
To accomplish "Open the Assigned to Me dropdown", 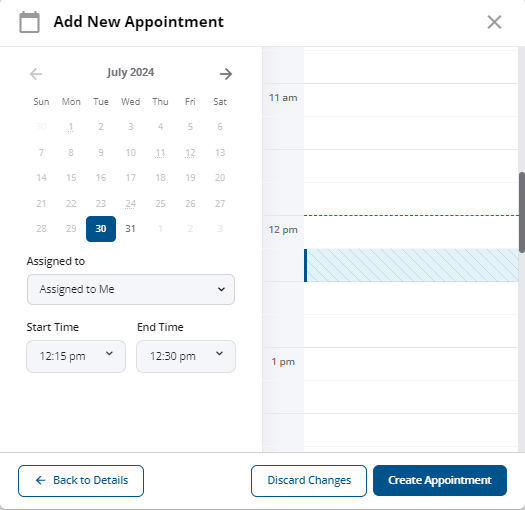I will click(131, 289).
